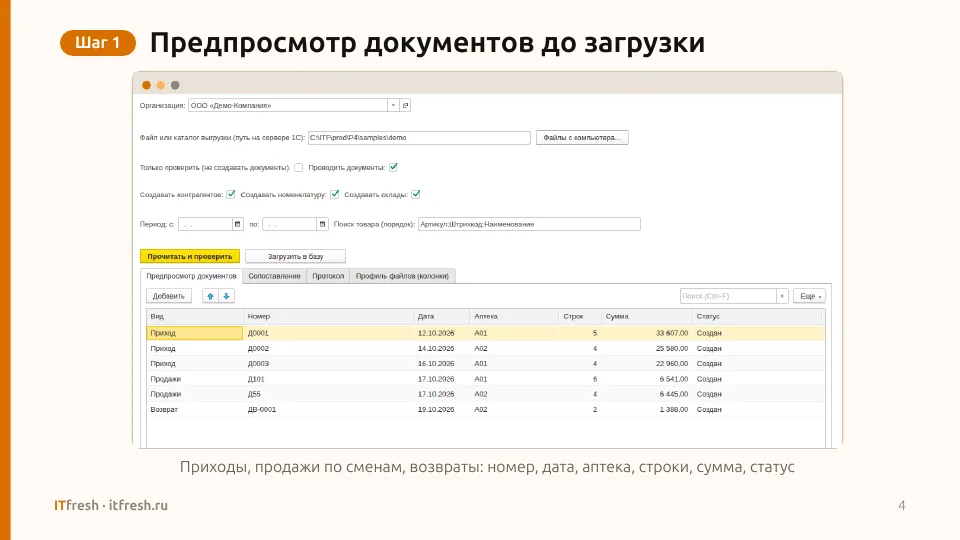
Task: Select the row with number Д0002
Action: (486, 348)
